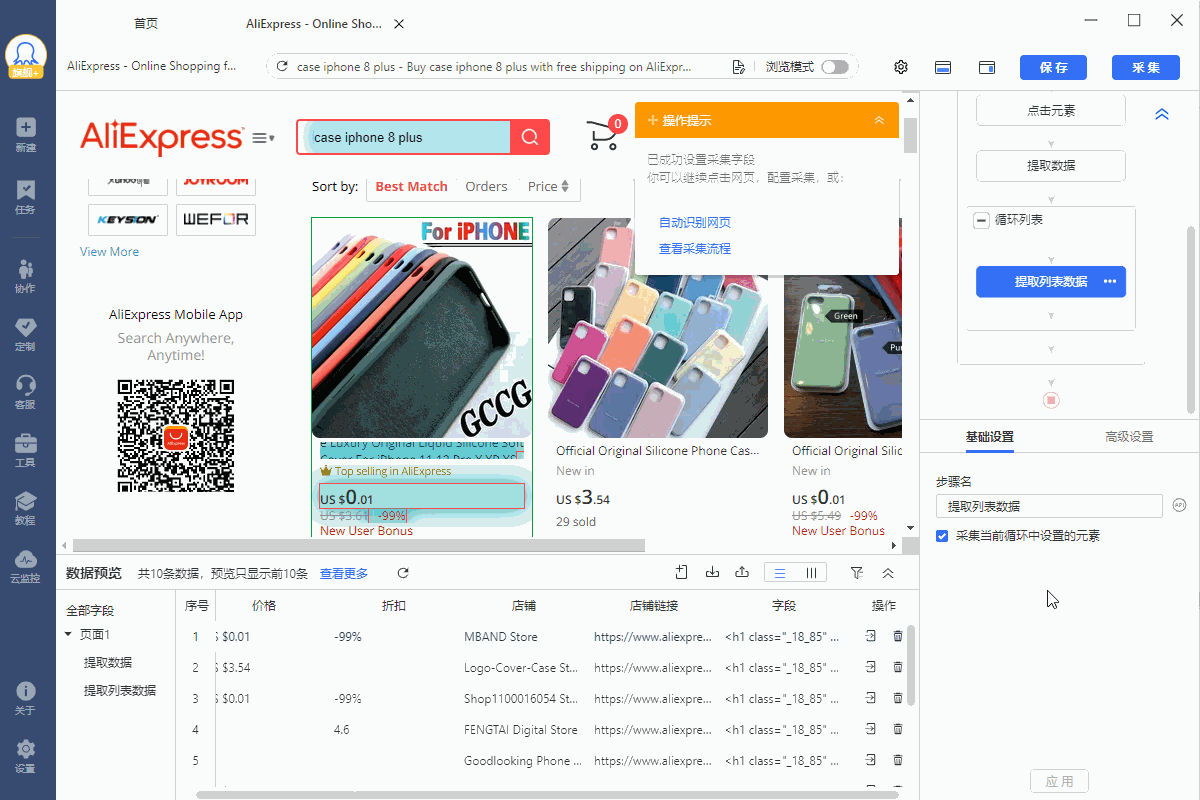Open the 任务 task list
The height and width of the screenshot is (800, 1200).
[x=26, y=196]
